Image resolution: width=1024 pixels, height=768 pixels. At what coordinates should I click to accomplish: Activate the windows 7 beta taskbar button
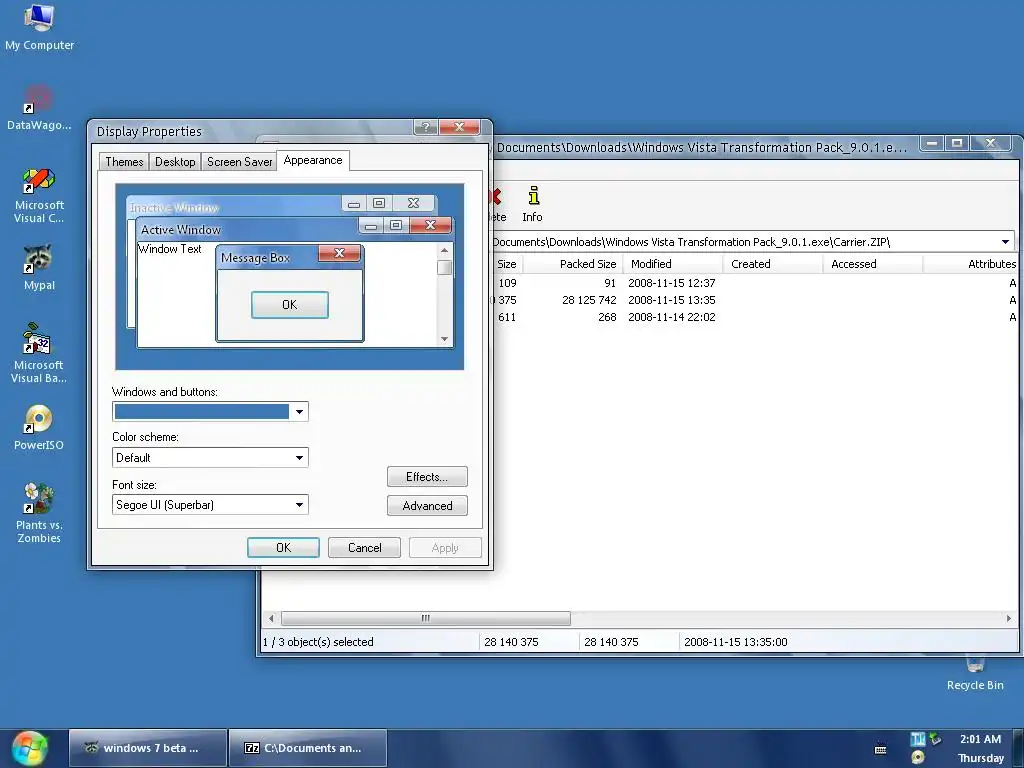148,748
